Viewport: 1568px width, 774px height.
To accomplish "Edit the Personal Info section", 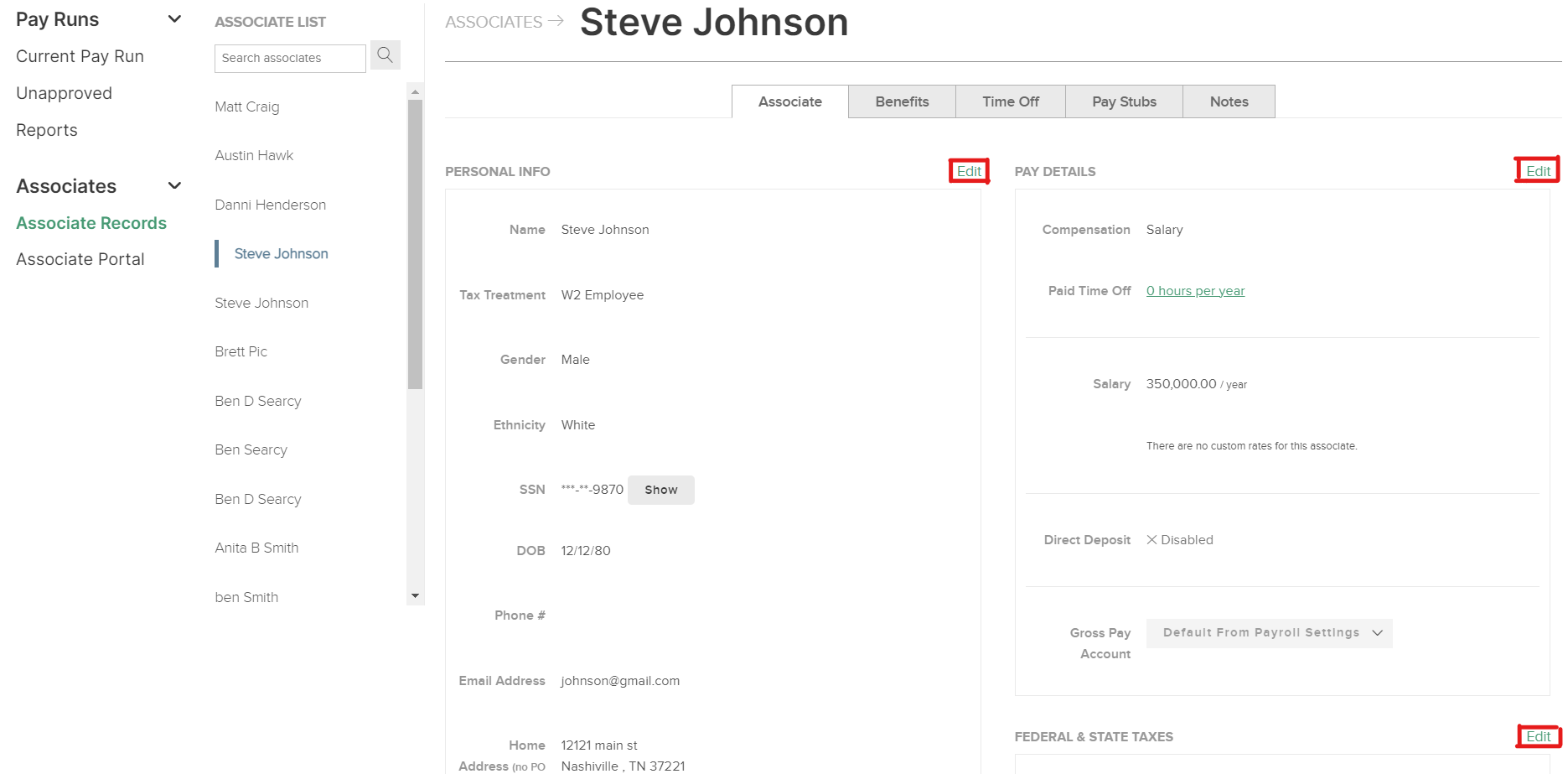I will click(x=968, y=170).
